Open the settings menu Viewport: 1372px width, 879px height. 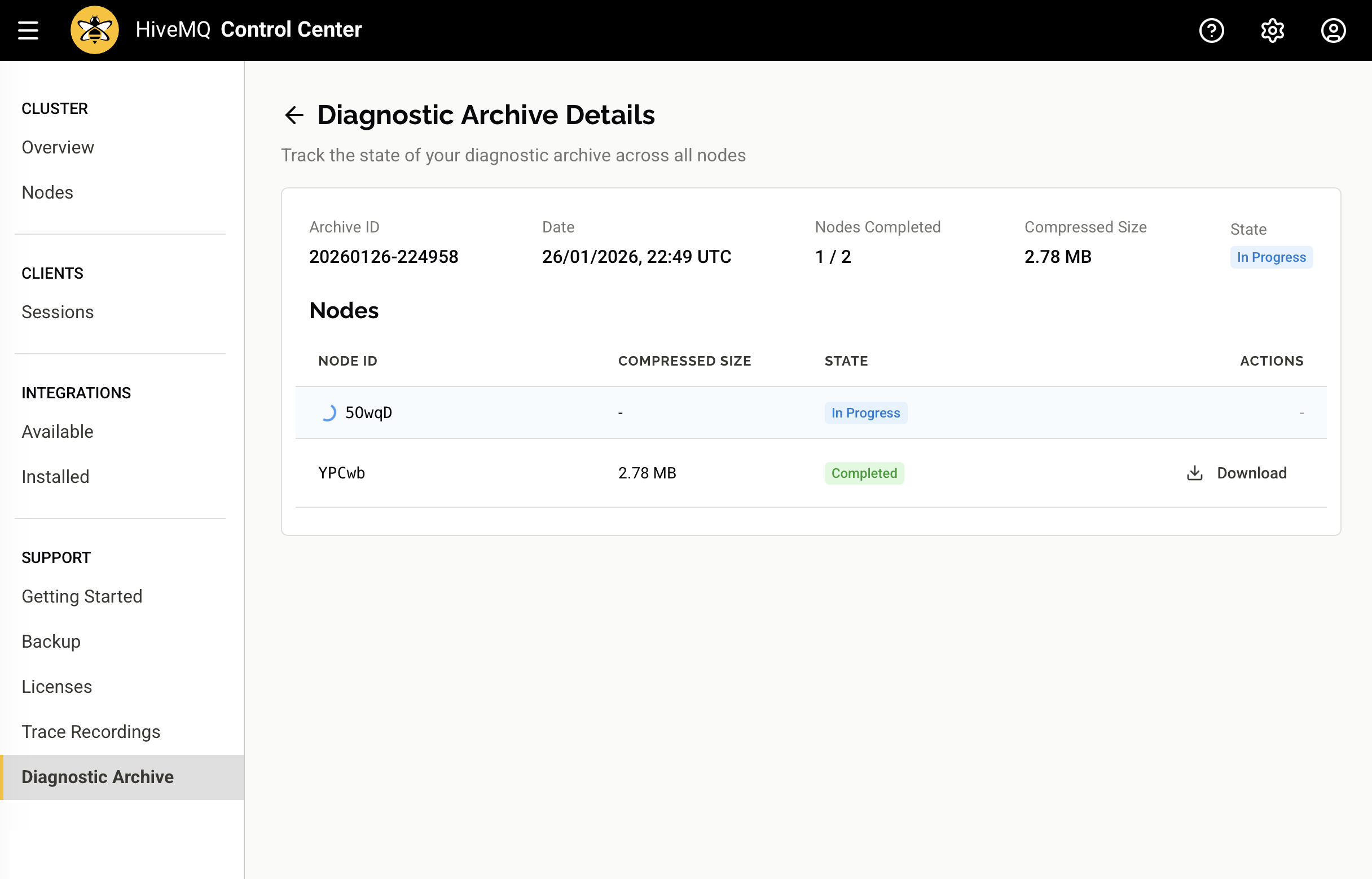pyautogui.click(x=1273, y=30)
